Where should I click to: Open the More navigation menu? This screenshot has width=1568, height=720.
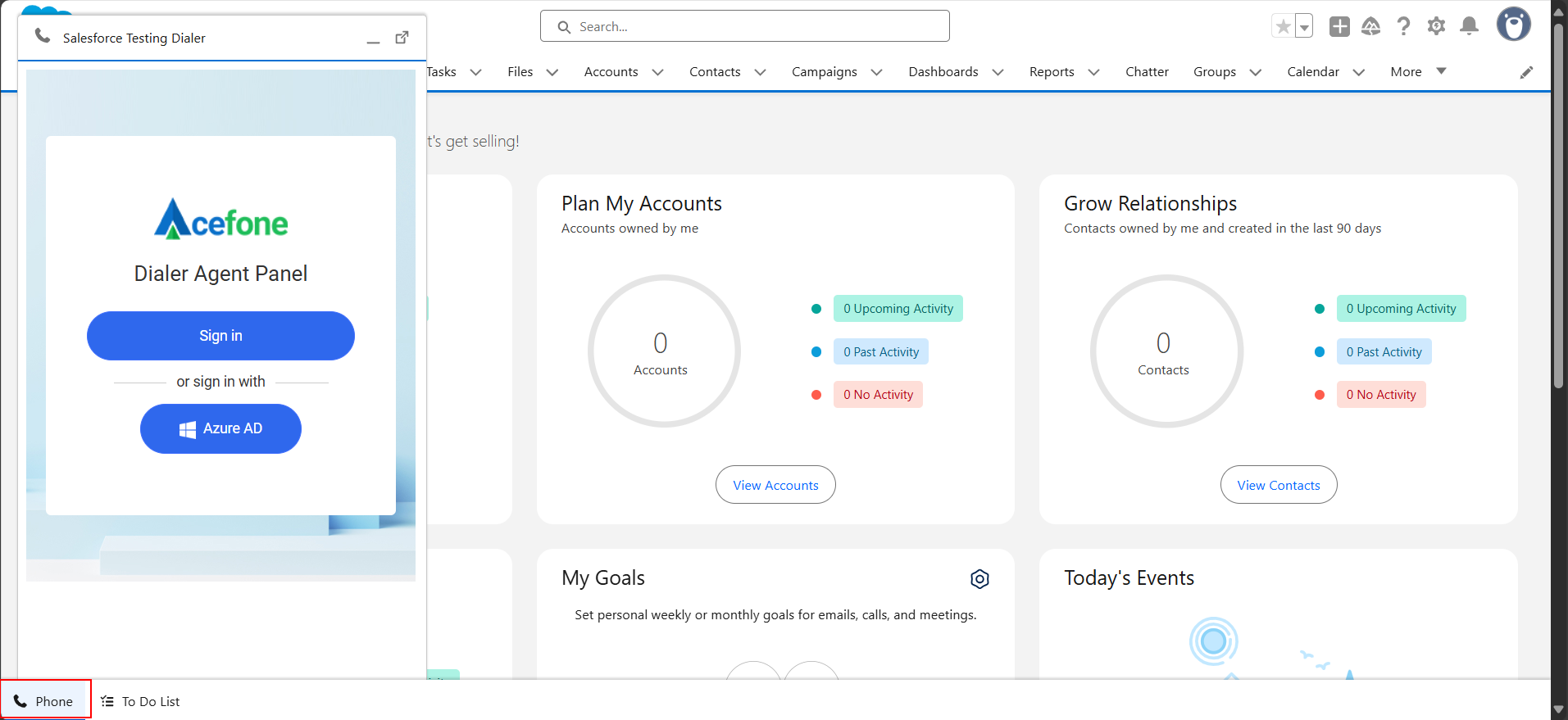(1418, 72)
